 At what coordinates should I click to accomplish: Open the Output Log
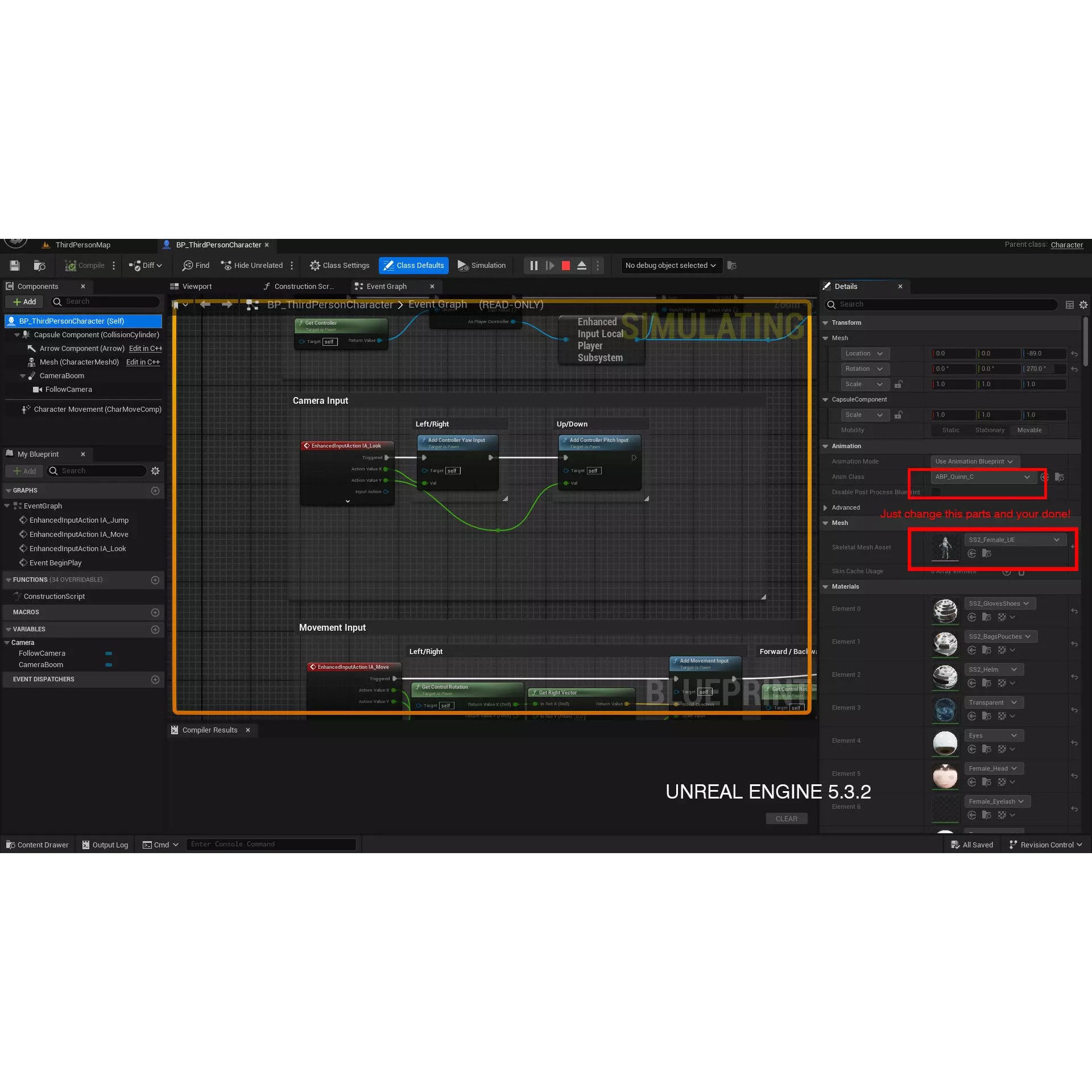(x=105, y=845)
